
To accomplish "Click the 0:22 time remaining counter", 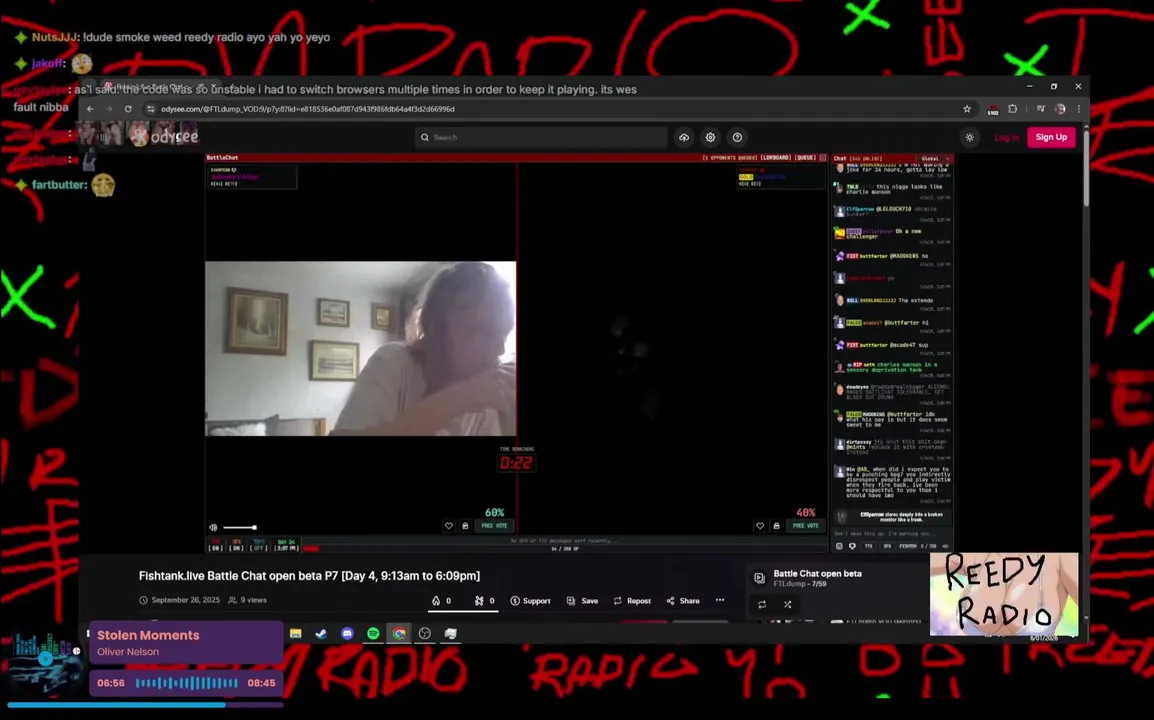I will [x=516, y=463].
